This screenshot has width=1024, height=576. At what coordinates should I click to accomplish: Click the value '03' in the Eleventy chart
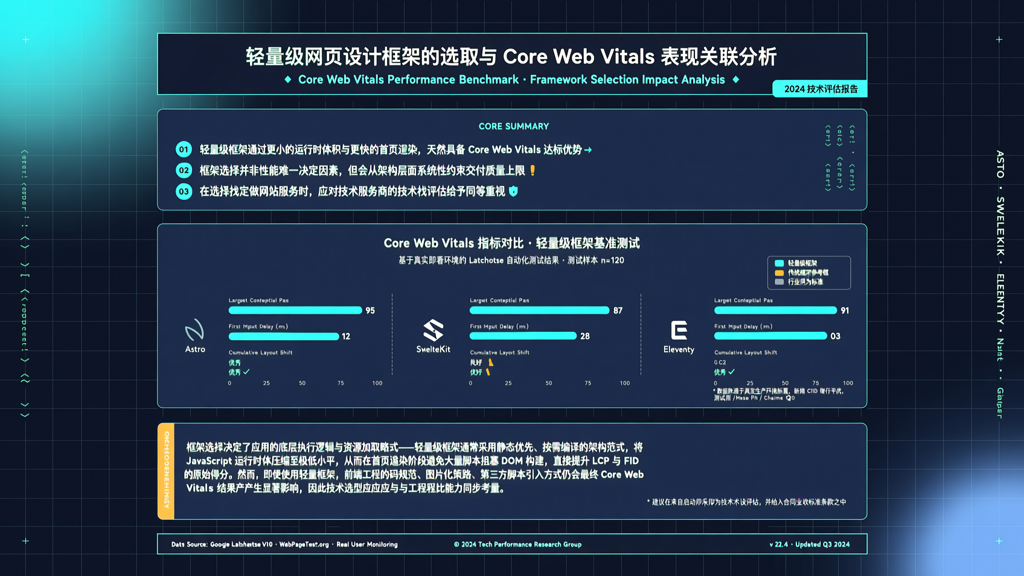tap(835, 336)
